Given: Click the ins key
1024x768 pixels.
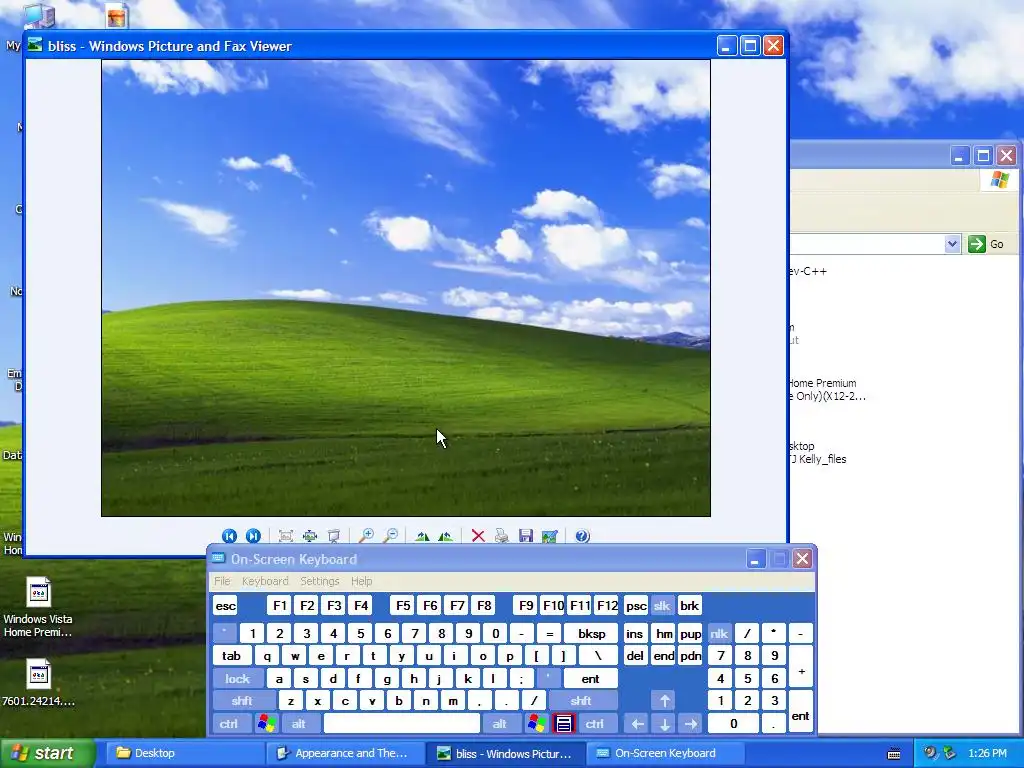Looking at the screenshot, I should tap(635, 633).
